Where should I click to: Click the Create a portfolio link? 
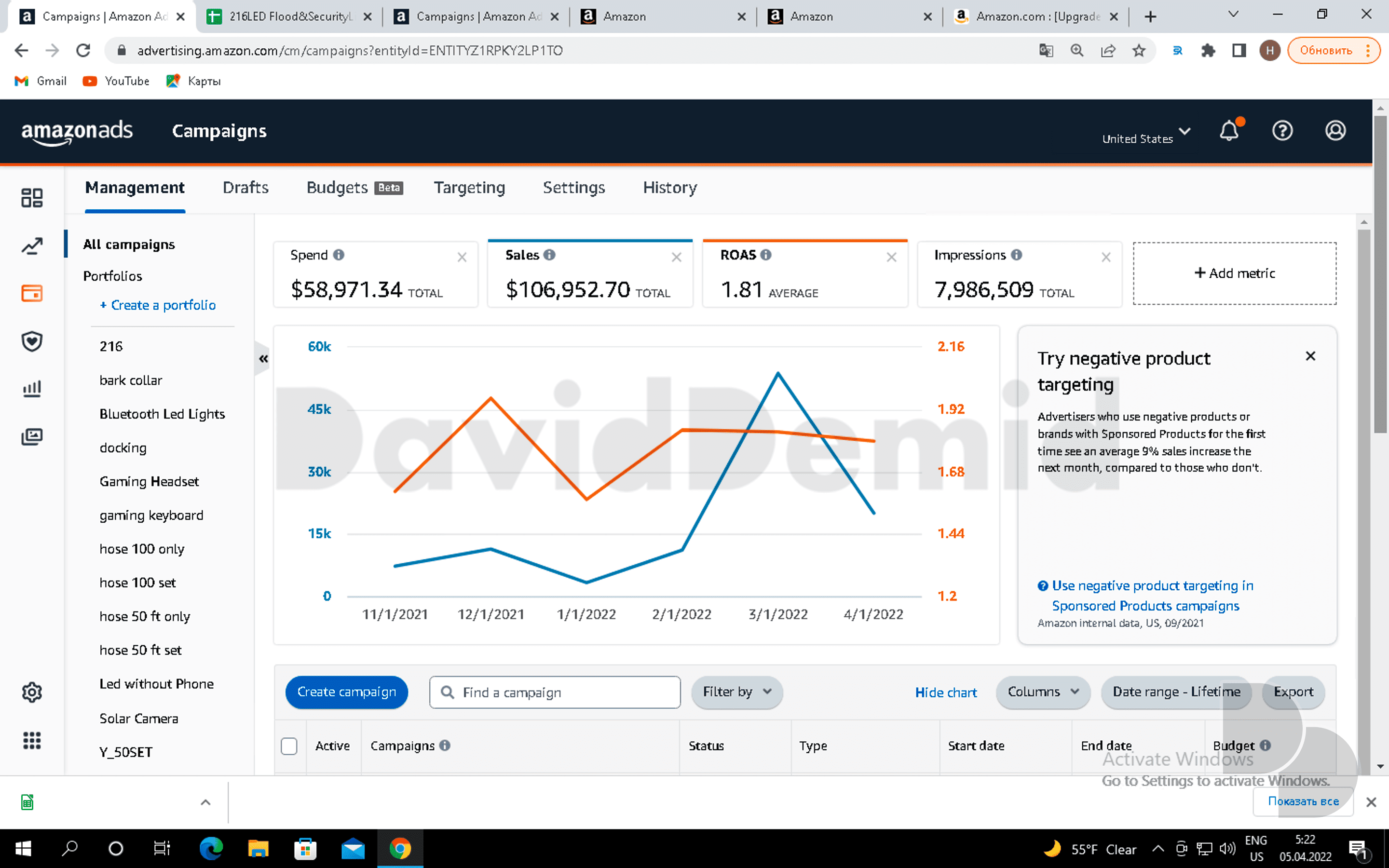click(158, 305)
